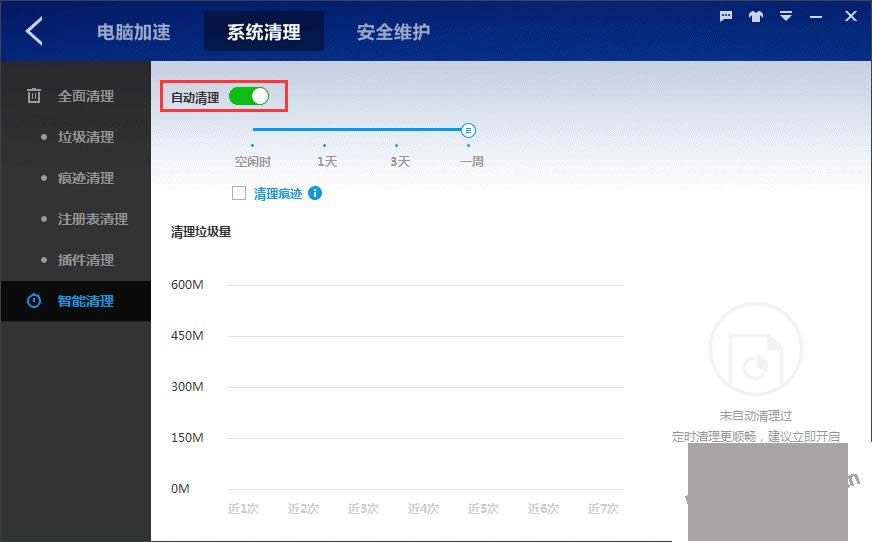
Task: Click the 150M axis label
Action: pyautogui.click(x=187, y=437)
